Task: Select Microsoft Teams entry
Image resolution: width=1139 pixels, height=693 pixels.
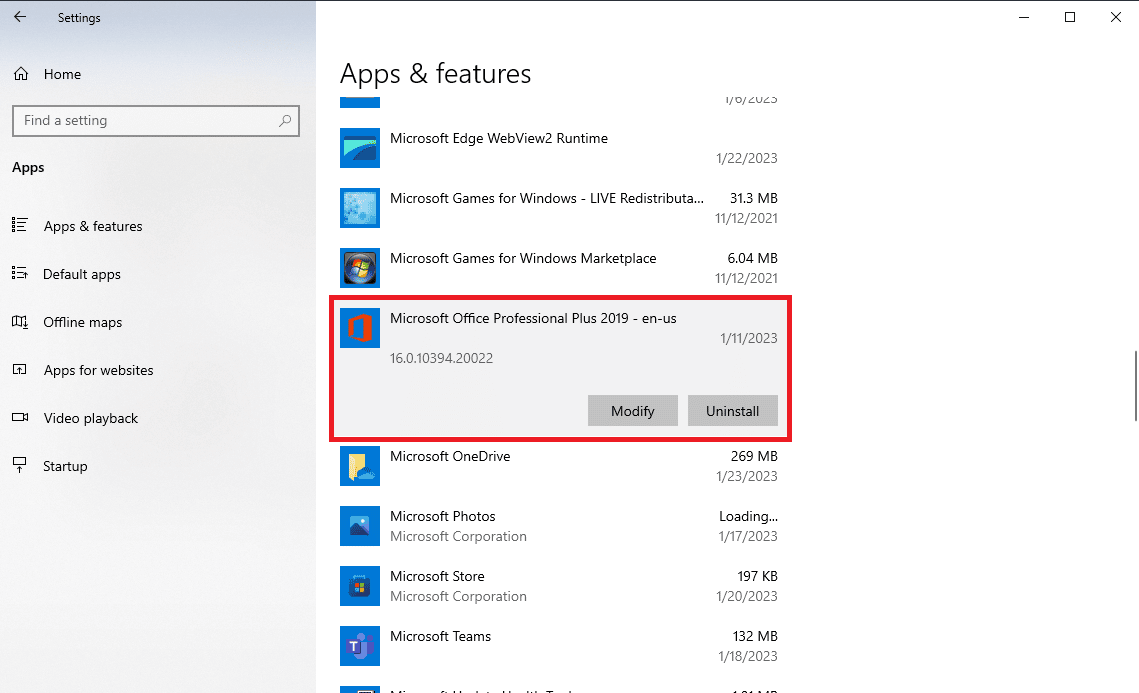Action: (x=559, y=646)
